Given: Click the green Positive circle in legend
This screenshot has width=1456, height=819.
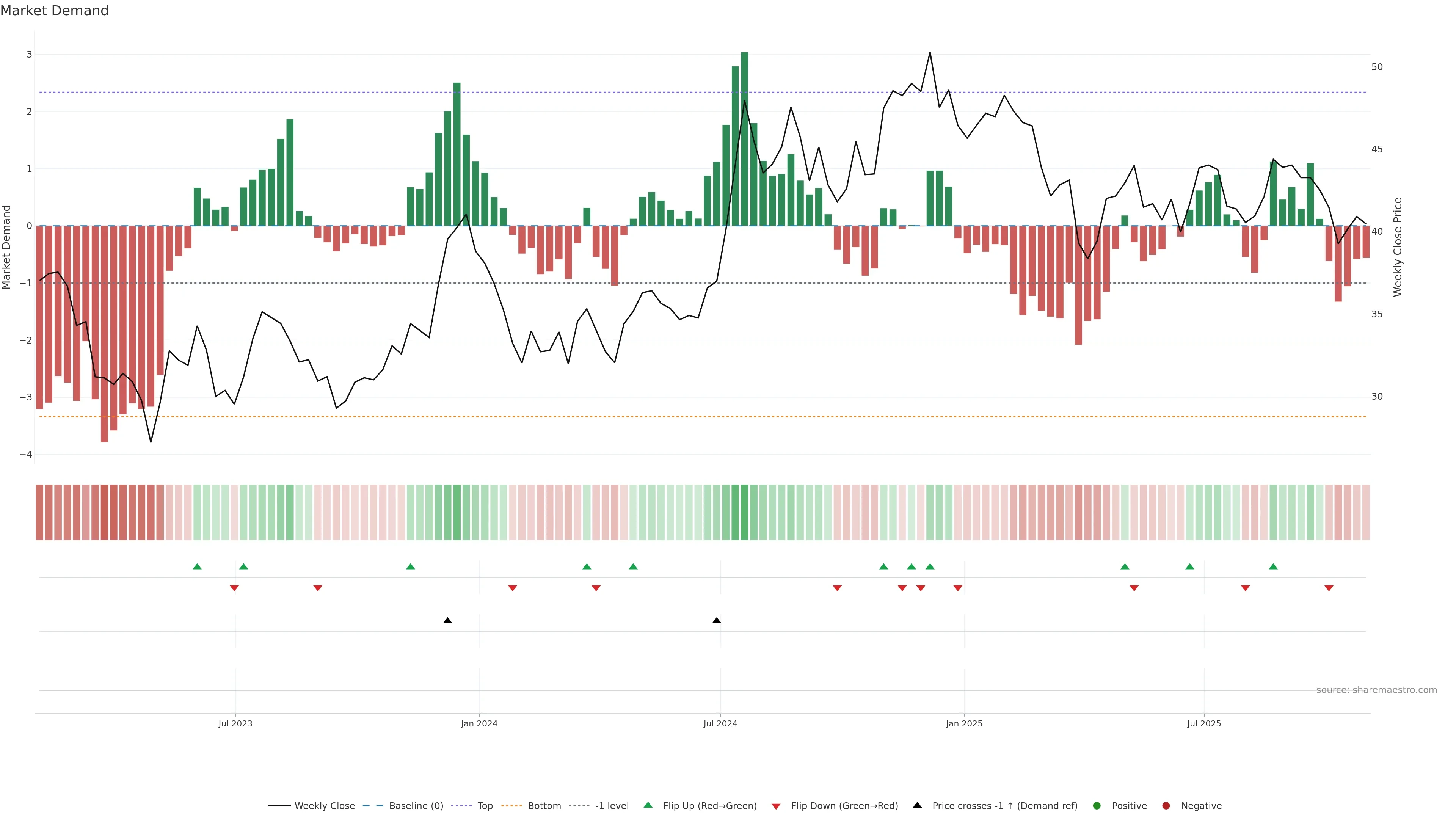Looking at the screenshot, I should pos(1097,805).
